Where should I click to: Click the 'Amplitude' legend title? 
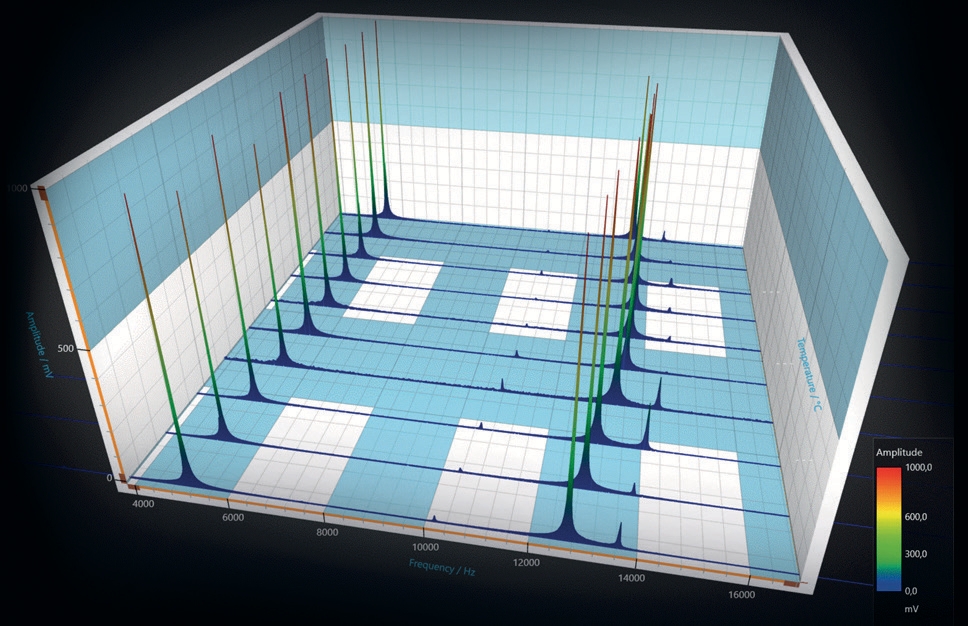(899, 452)
